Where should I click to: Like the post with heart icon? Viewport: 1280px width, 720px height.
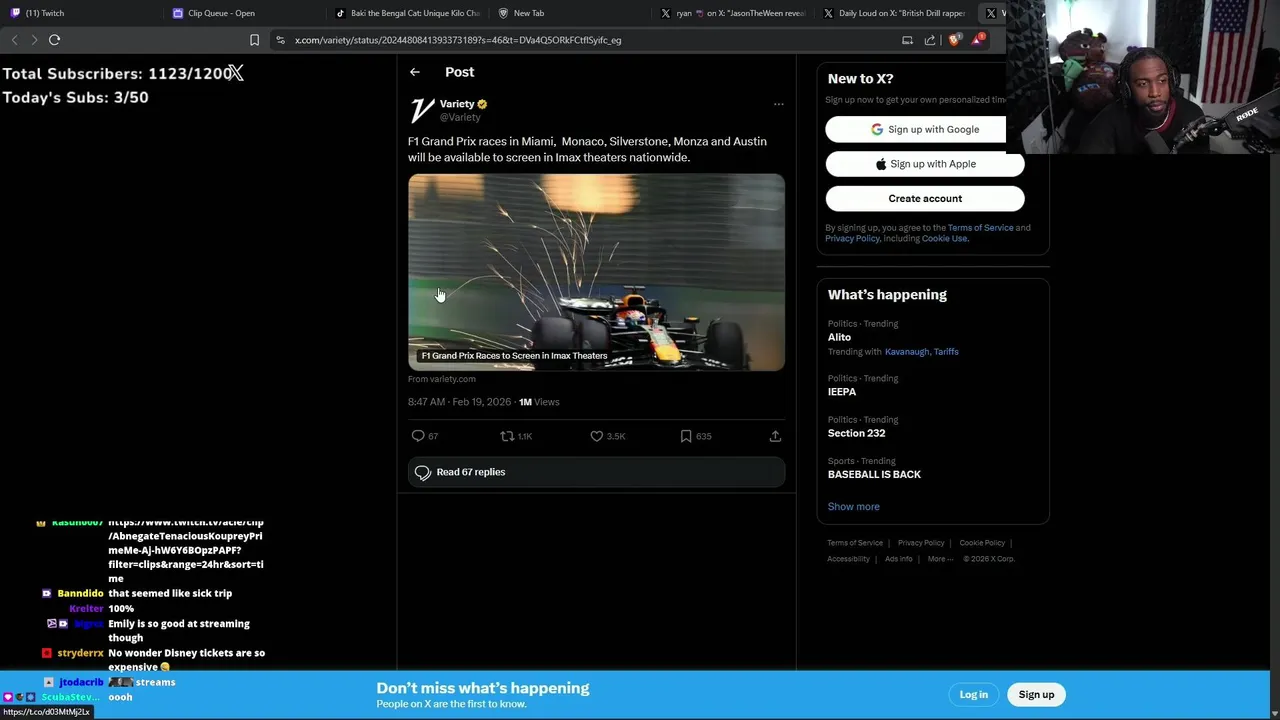[x=596, y=436]
